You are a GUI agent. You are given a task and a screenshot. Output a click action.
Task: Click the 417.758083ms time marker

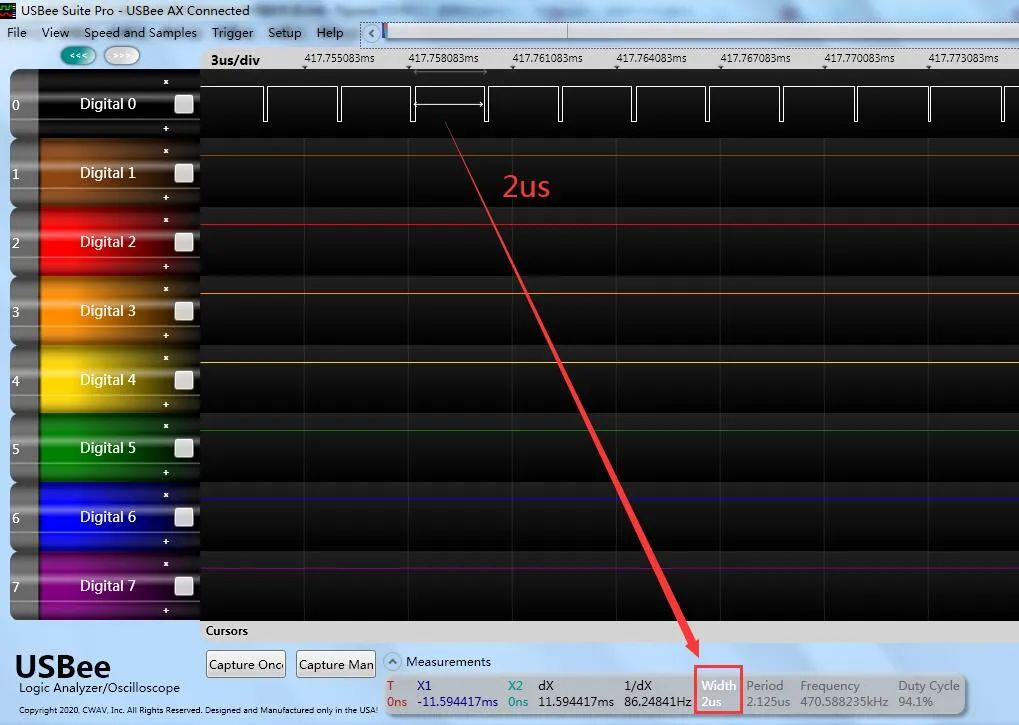click(x=443, y=58)
